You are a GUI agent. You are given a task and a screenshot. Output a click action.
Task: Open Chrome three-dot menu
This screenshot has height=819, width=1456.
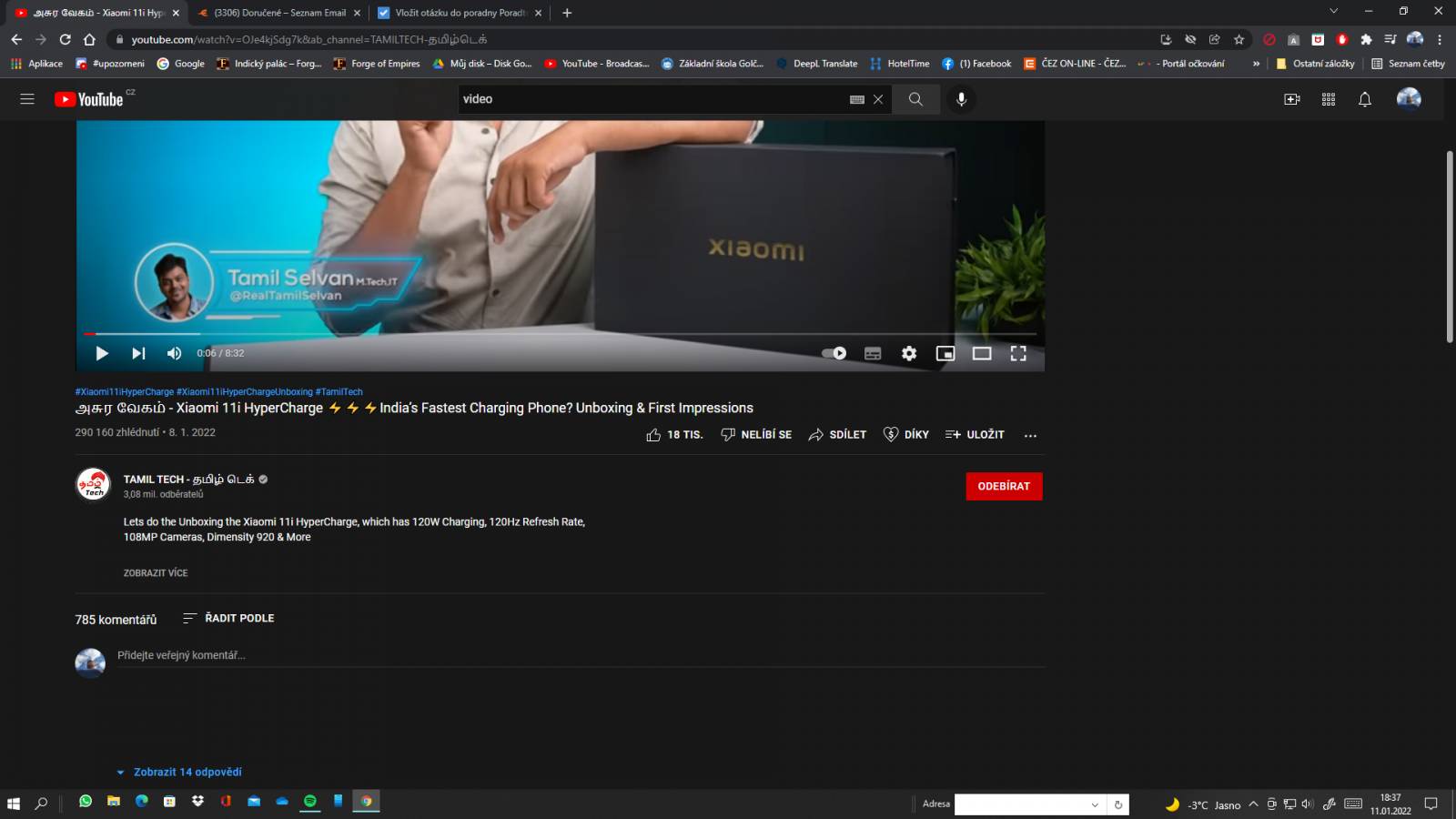[x=1440, y=39]
